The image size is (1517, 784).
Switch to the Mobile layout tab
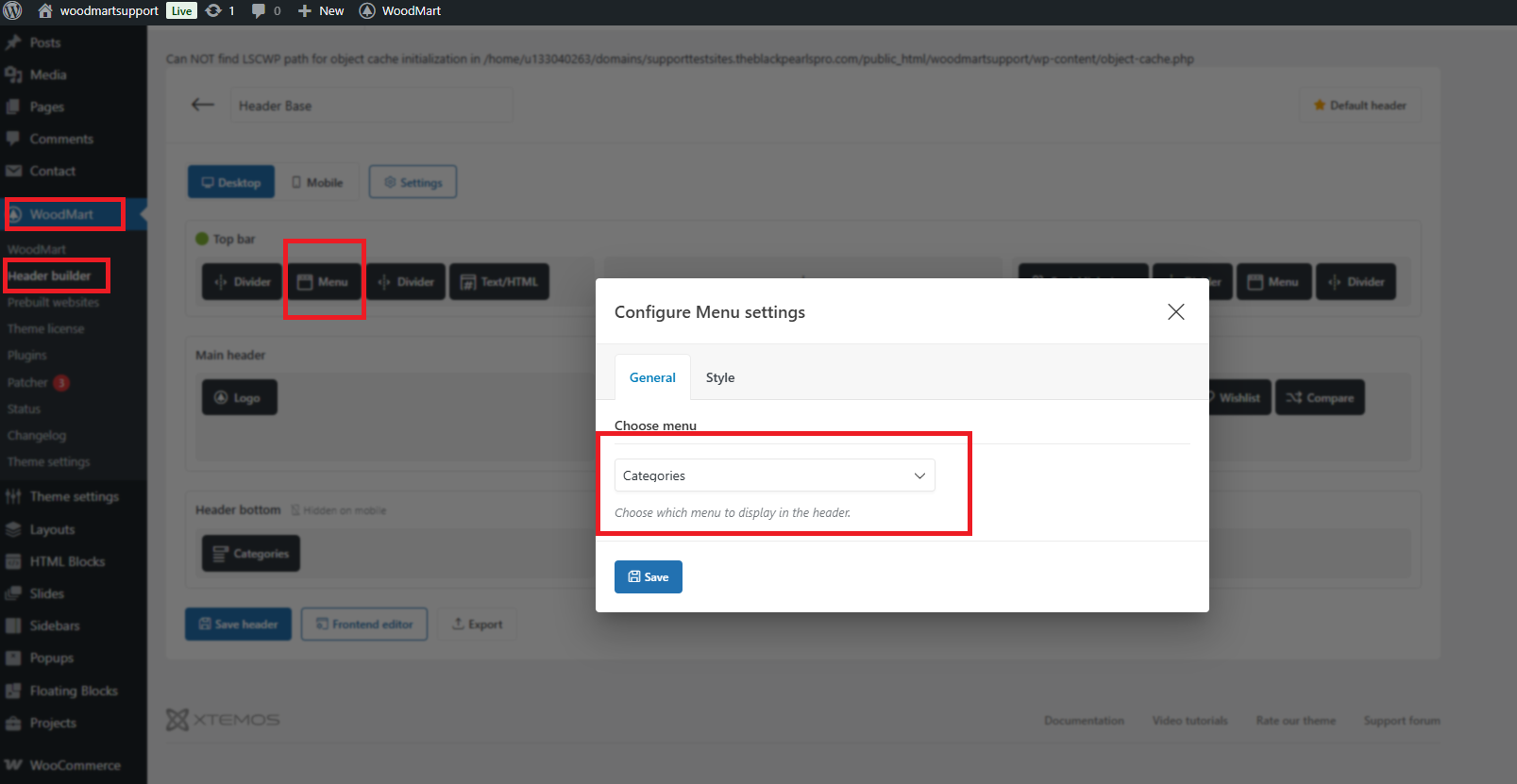317,182
